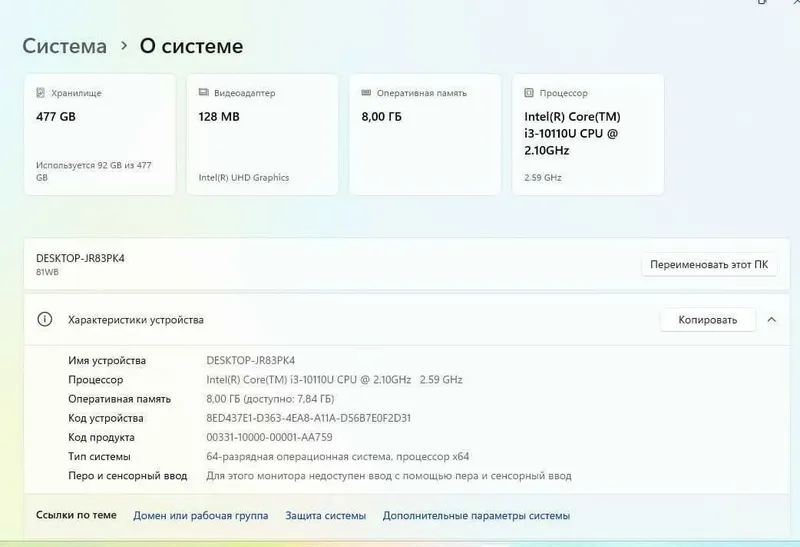Click the 81WB model text
Viewport: 800px width, 547px height.
(x=47, y=272)
